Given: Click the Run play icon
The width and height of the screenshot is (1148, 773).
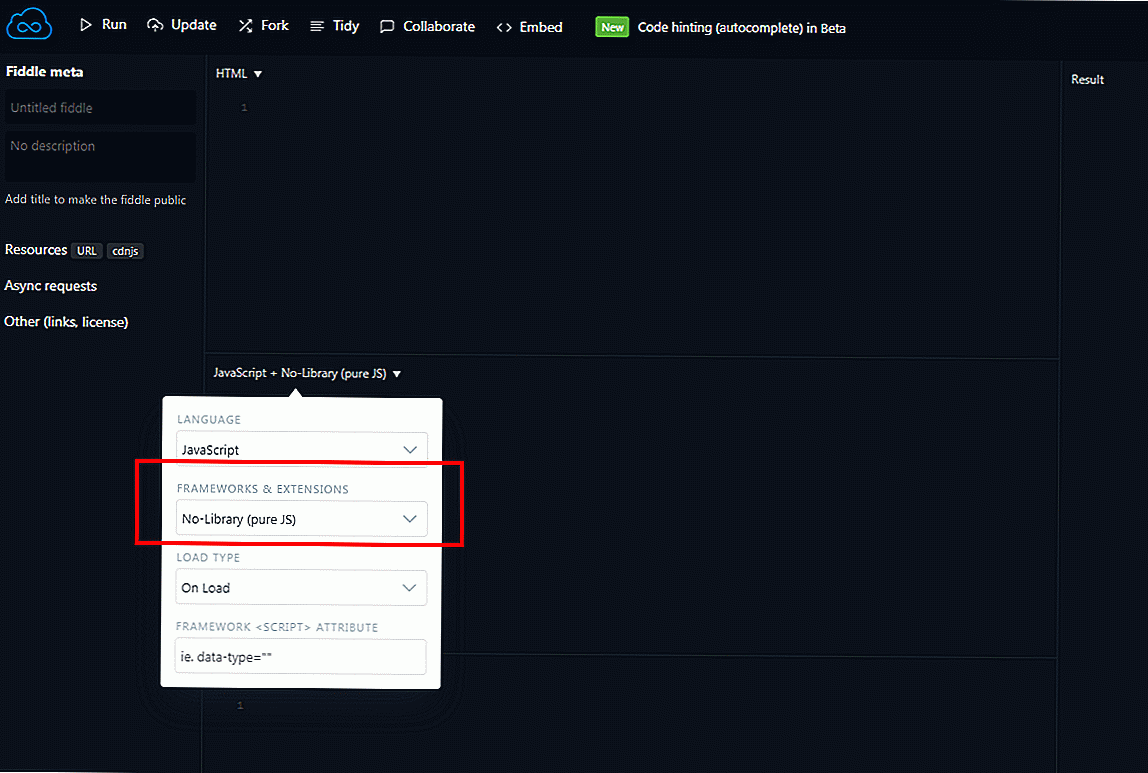Looking at the screenshot, I should [86, 25].
